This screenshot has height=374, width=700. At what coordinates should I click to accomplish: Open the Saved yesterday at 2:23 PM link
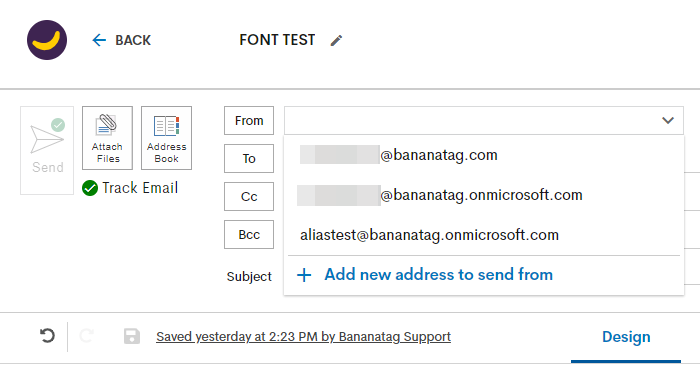pos(304,337)
